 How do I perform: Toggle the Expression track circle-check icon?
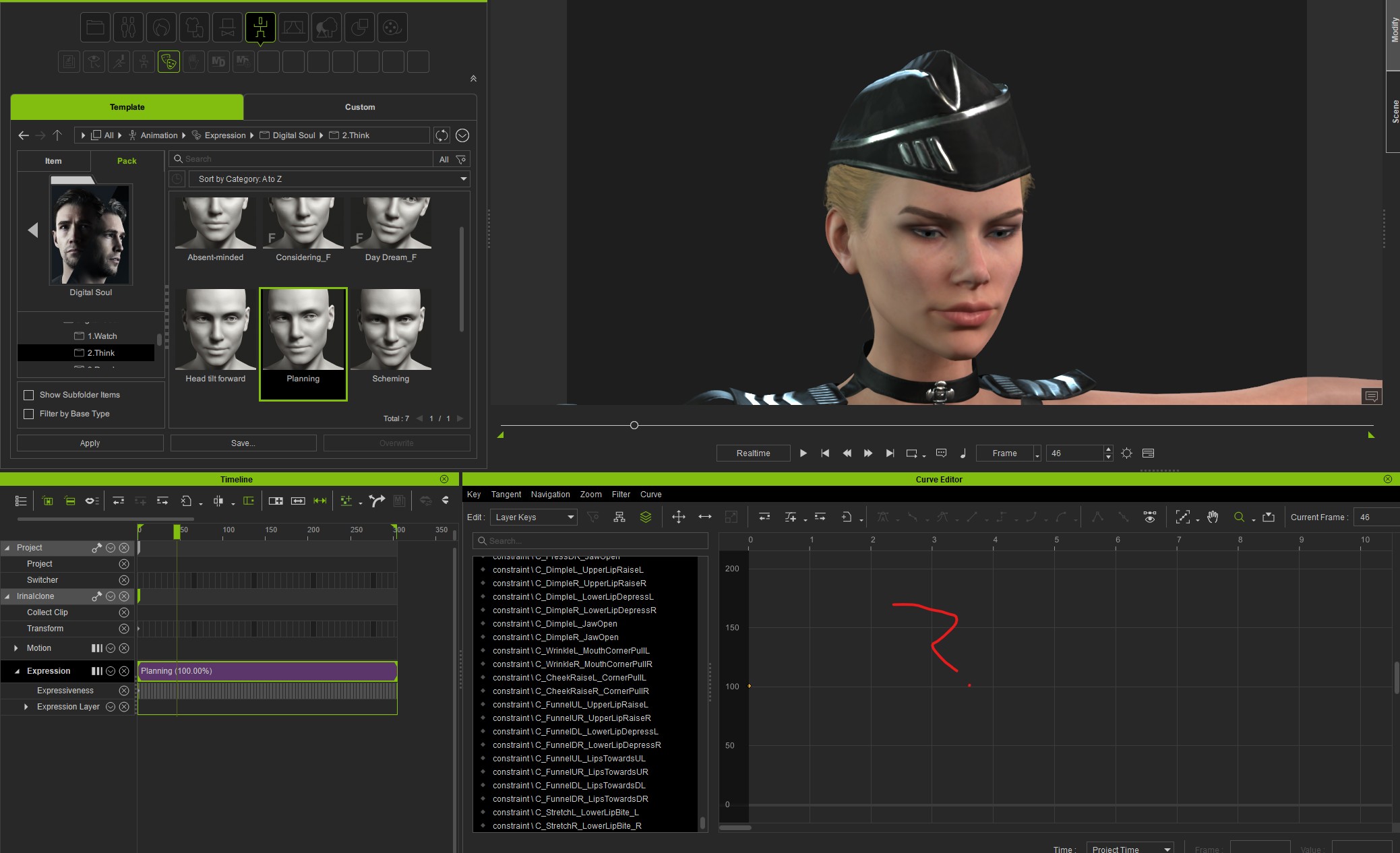[x=111, y=671]
